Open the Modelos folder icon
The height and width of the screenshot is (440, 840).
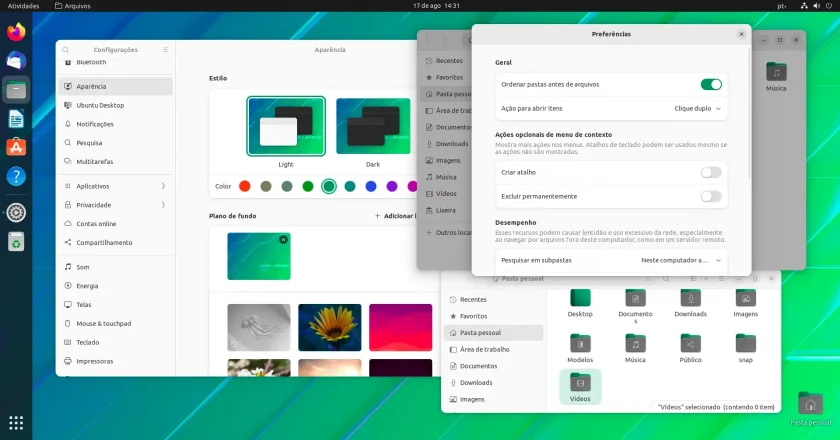click(x=580, y=348)
